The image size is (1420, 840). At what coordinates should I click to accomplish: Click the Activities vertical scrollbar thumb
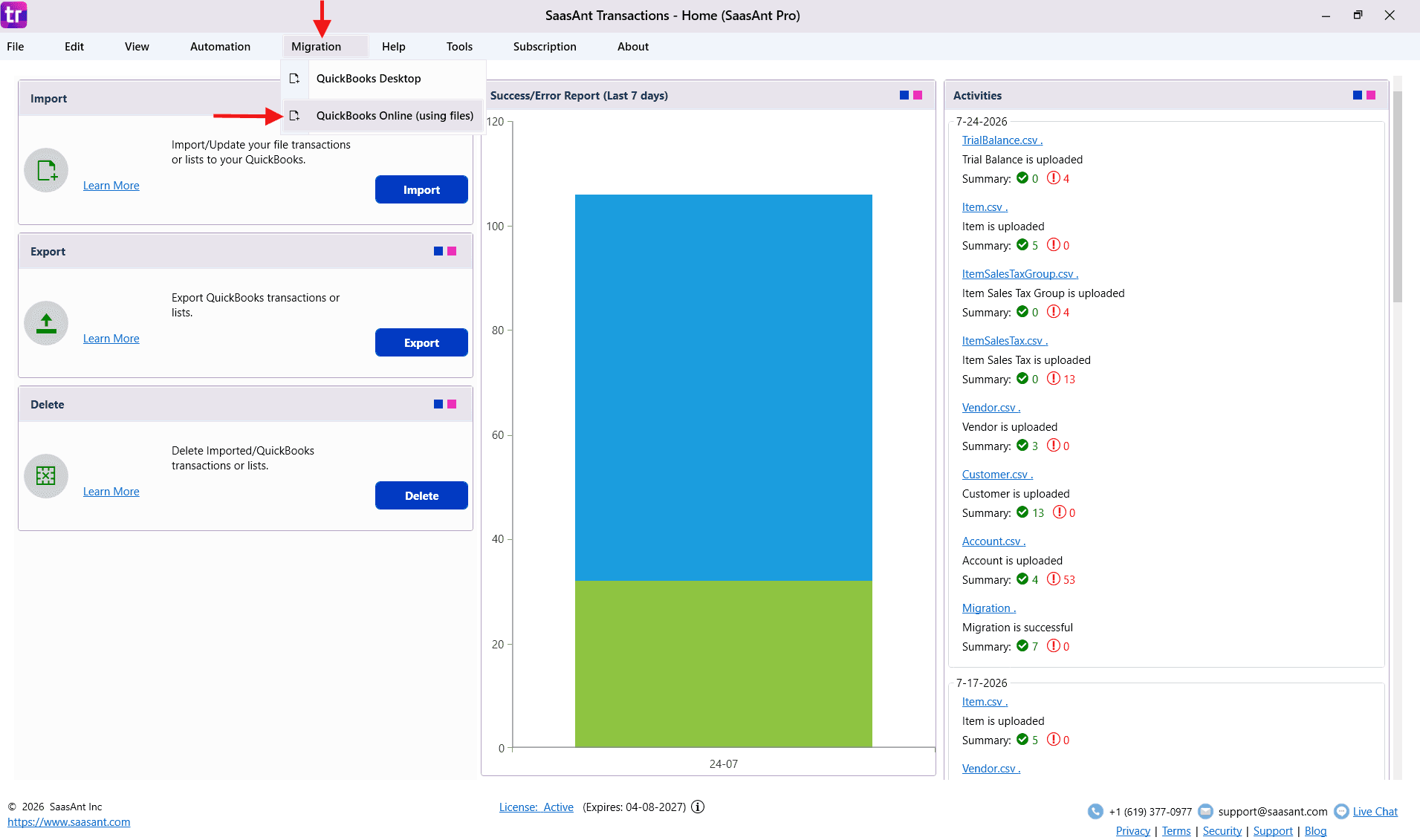(x=1397, y=197)
